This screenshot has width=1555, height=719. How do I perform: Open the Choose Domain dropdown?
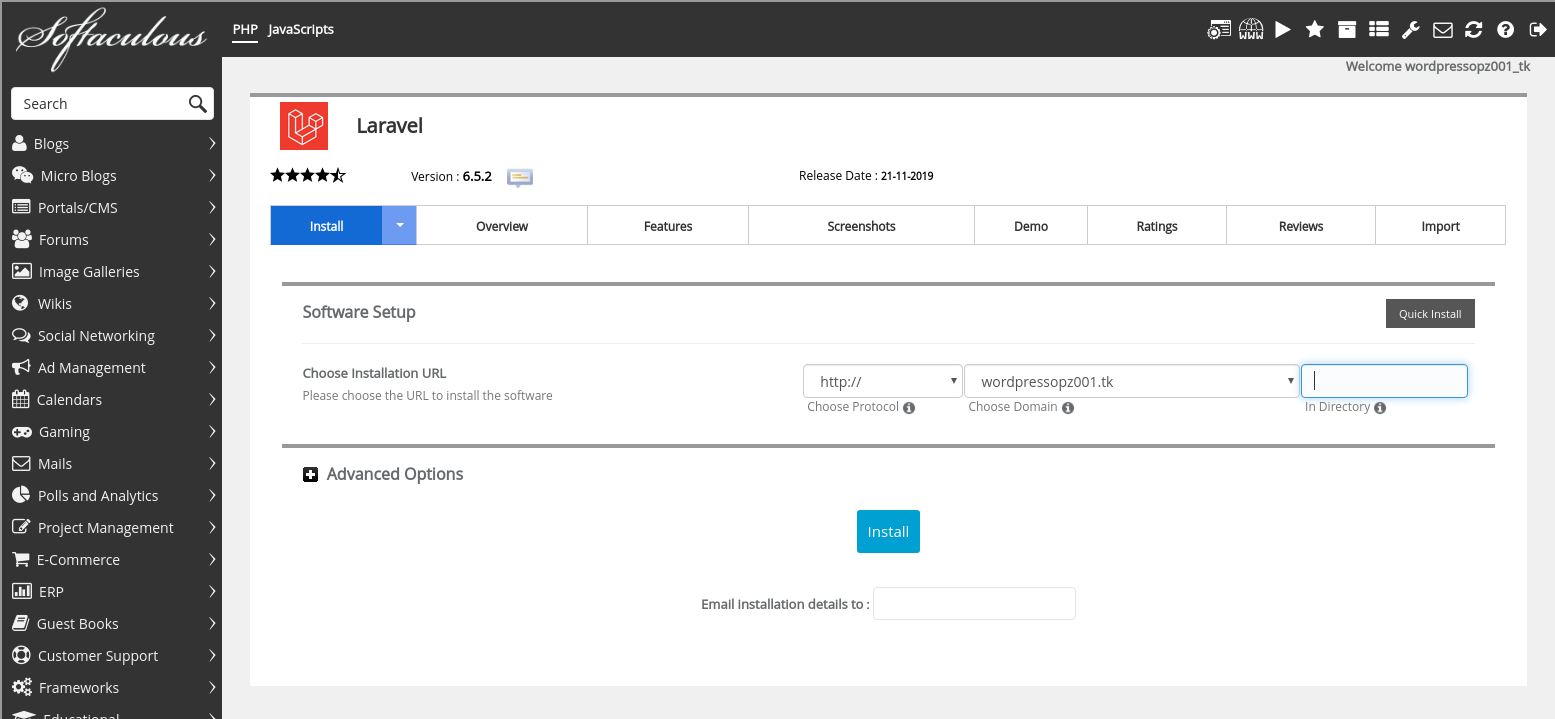[1130, 382]
